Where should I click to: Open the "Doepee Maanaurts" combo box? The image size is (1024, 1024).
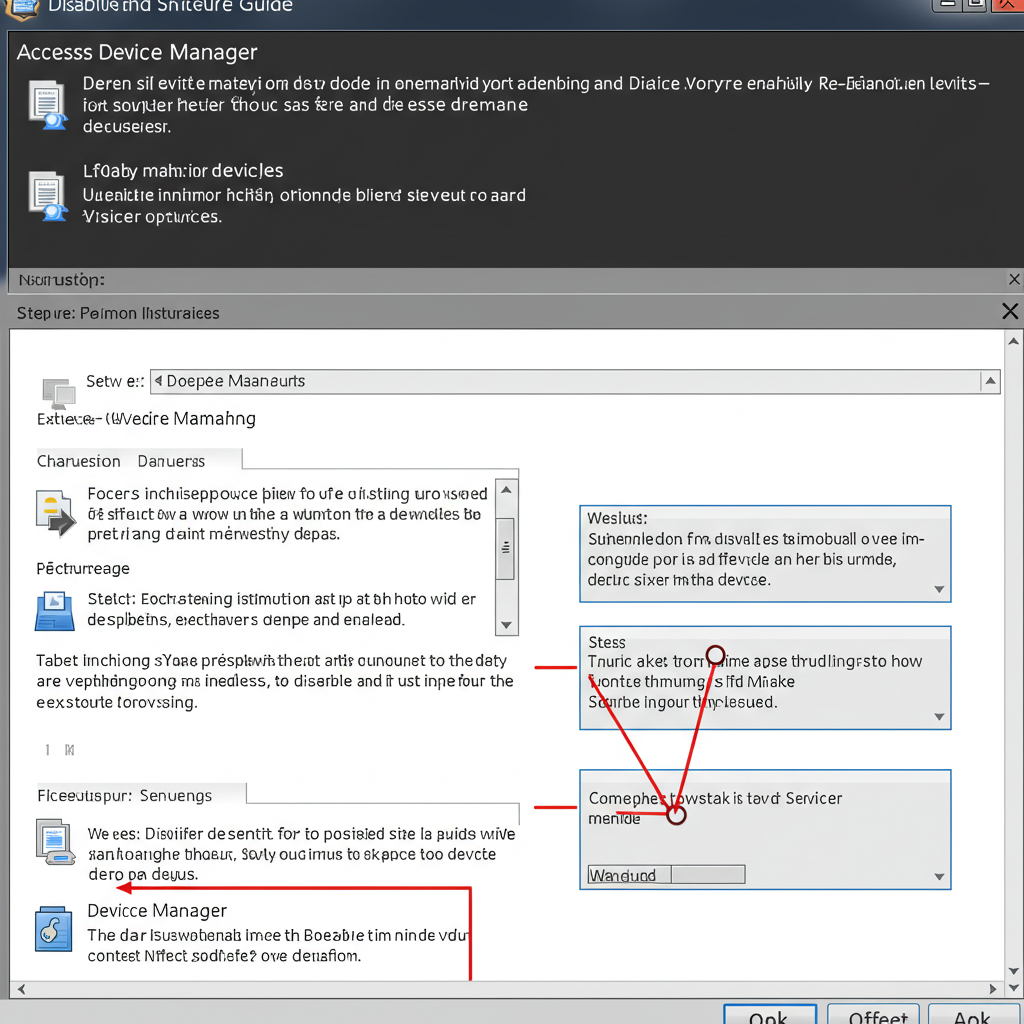click(575, 381)
